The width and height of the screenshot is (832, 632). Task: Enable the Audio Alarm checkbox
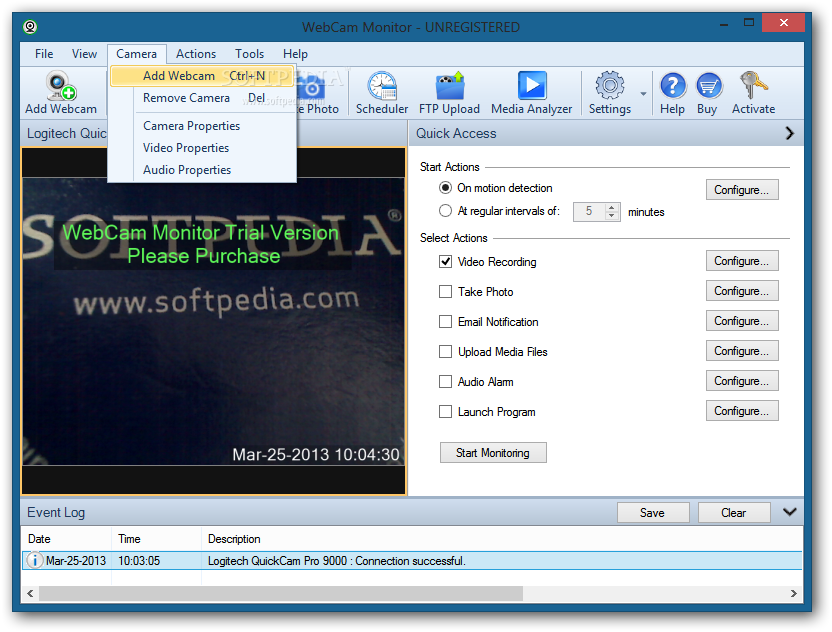(x=445, y=382)
